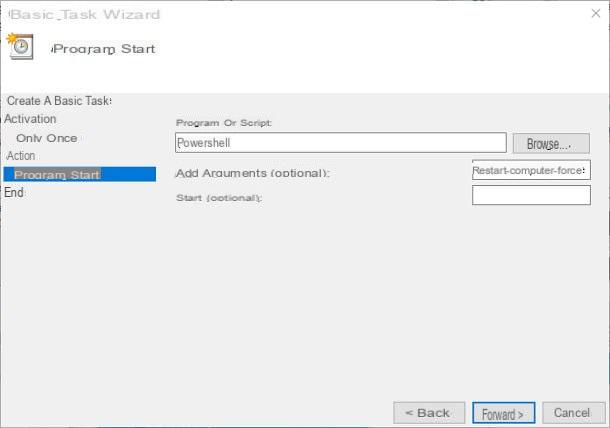Viewport: 610px width, 428px height.
Task: Click the Start (optional) label
Action: click(219, 198)
